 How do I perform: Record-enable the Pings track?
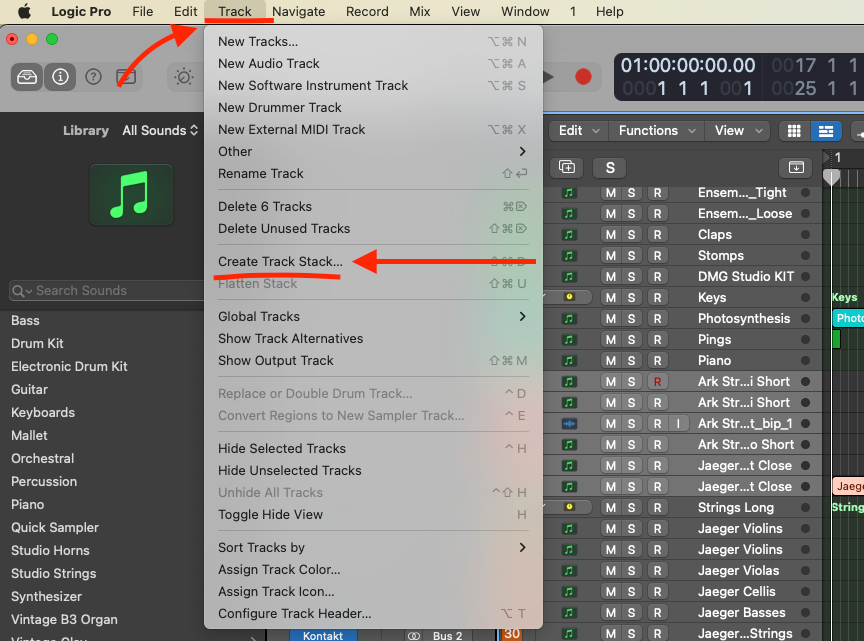click(x=657, y=340)
